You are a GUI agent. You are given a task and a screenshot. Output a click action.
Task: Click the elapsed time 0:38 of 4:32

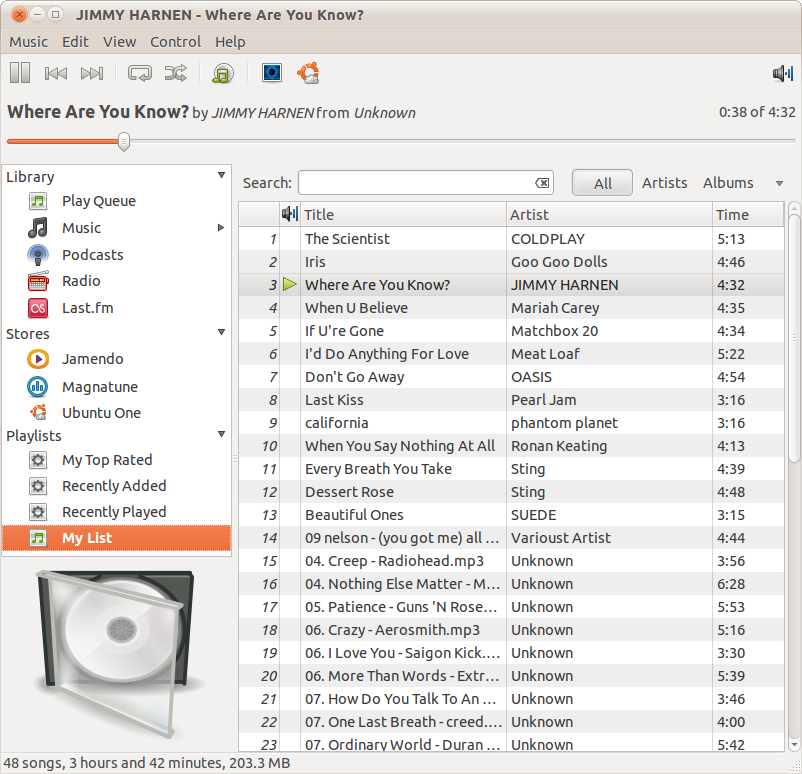click(x=757, y=112)
